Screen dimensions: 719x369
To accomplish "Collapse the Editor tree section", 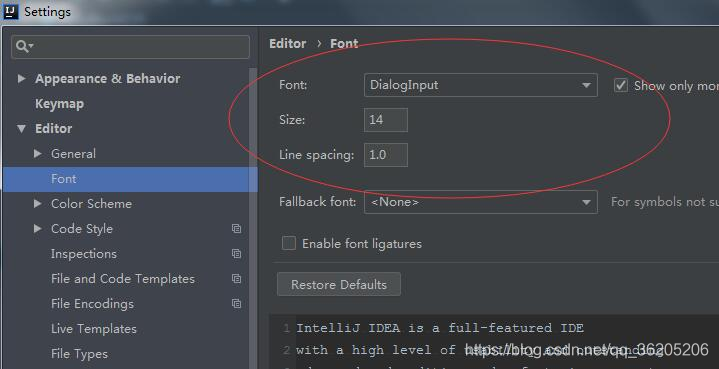I will (21, 129).
